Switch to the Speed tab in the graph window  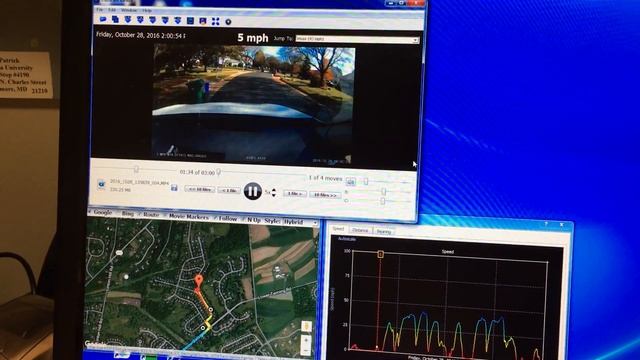pyautogui.click(x=338, y=229)
